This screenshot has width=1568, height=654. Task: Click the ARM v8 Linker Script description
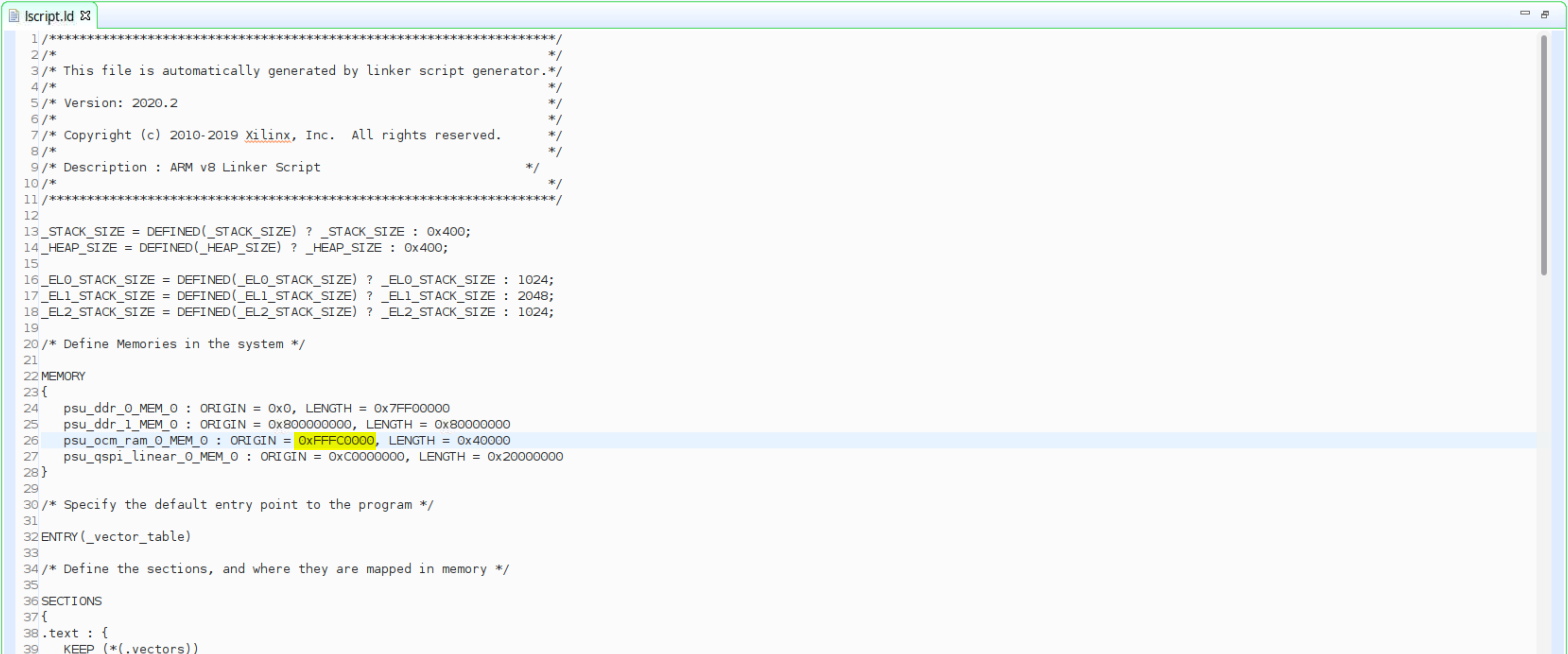(246, 167)
